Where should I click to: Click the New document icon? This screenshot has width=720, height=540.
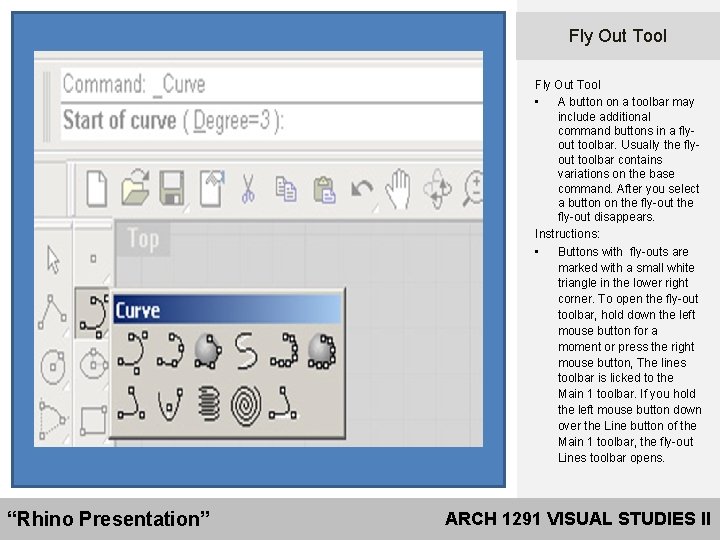click(x=97, y=189)
